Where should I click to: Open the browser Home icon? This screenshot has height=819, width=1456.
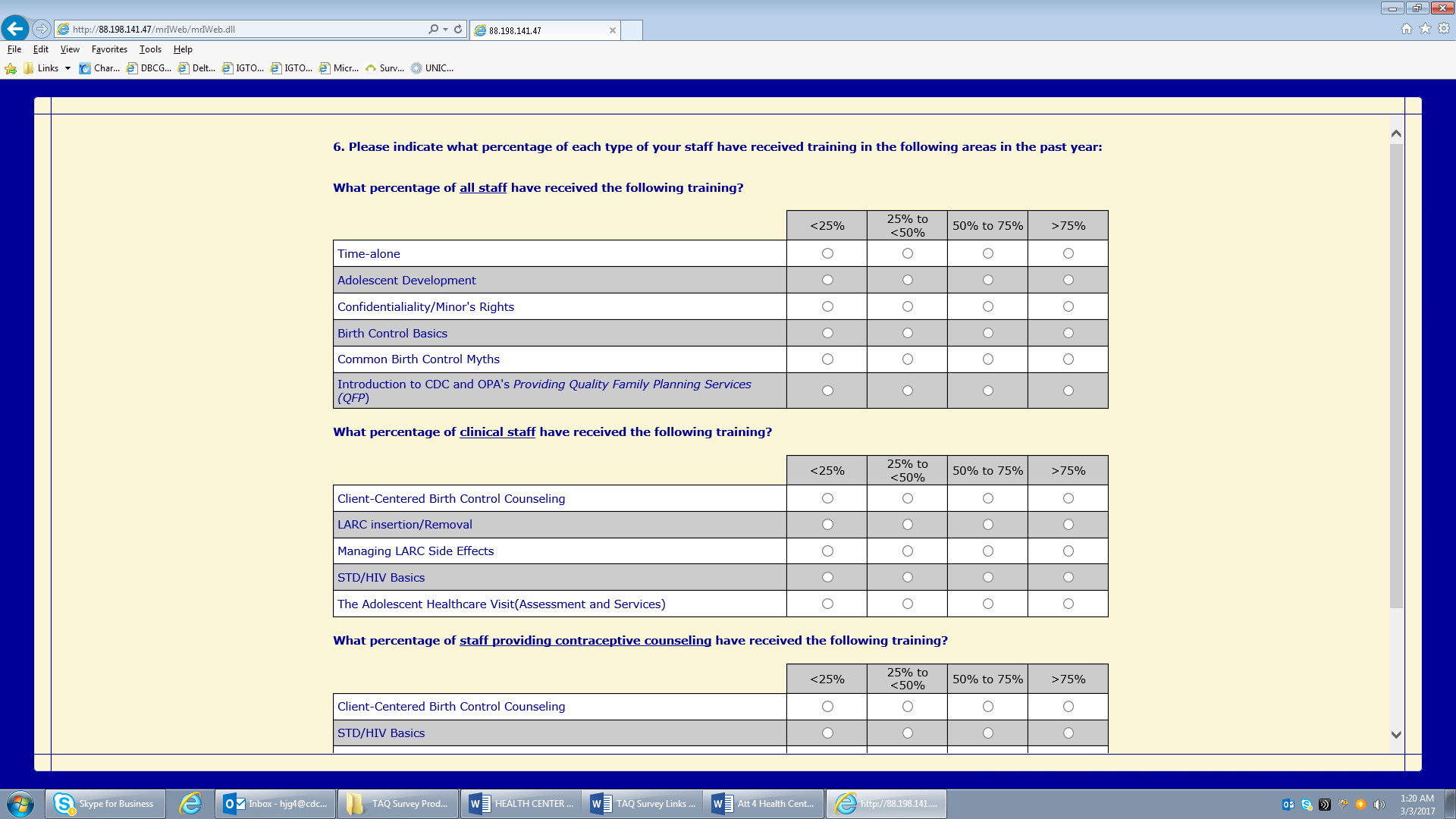1407,29
